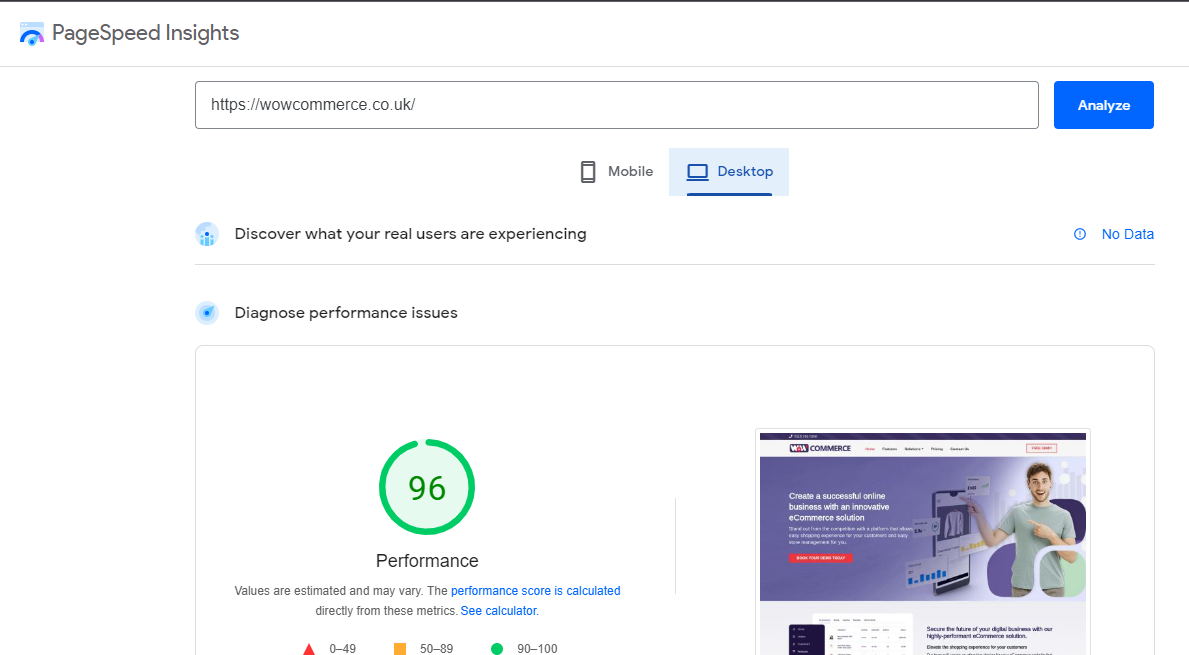The width and height of the screenshot is (1189, 655).
Task: Switch to the Mobile tab
Action: click(x=616, y=172)
